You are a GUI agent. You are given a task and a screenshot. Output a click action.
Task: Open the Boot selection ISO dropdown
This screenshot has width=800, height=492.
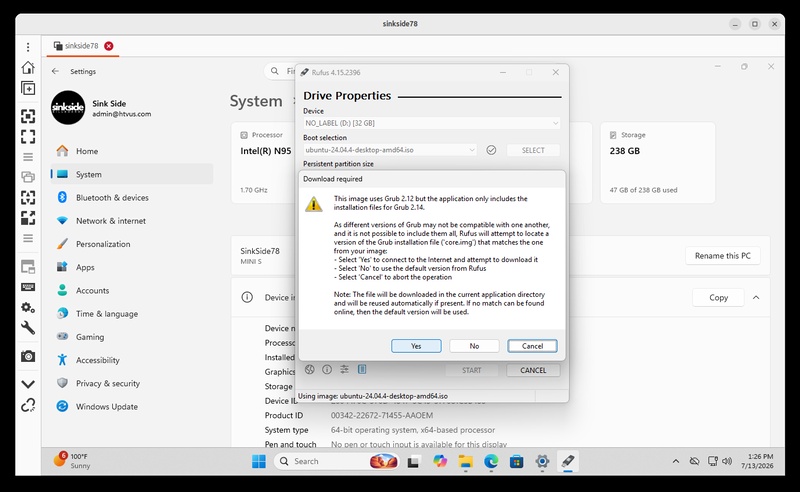[390, 150]
